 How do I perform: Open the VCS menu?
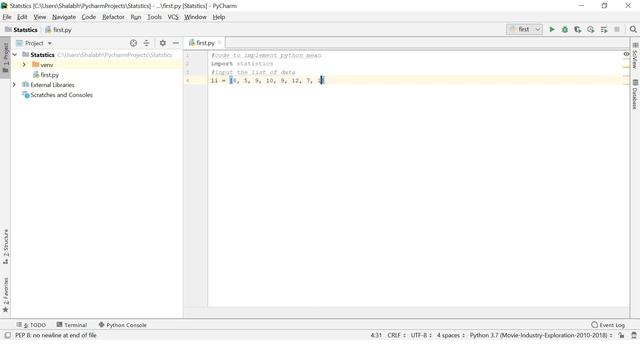click(x=173, y=17)
